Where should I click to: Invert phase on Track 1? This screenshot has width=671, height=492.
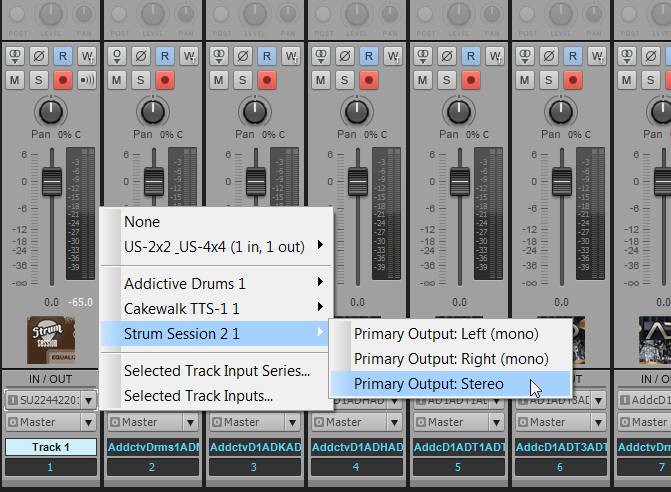point(39,56)
